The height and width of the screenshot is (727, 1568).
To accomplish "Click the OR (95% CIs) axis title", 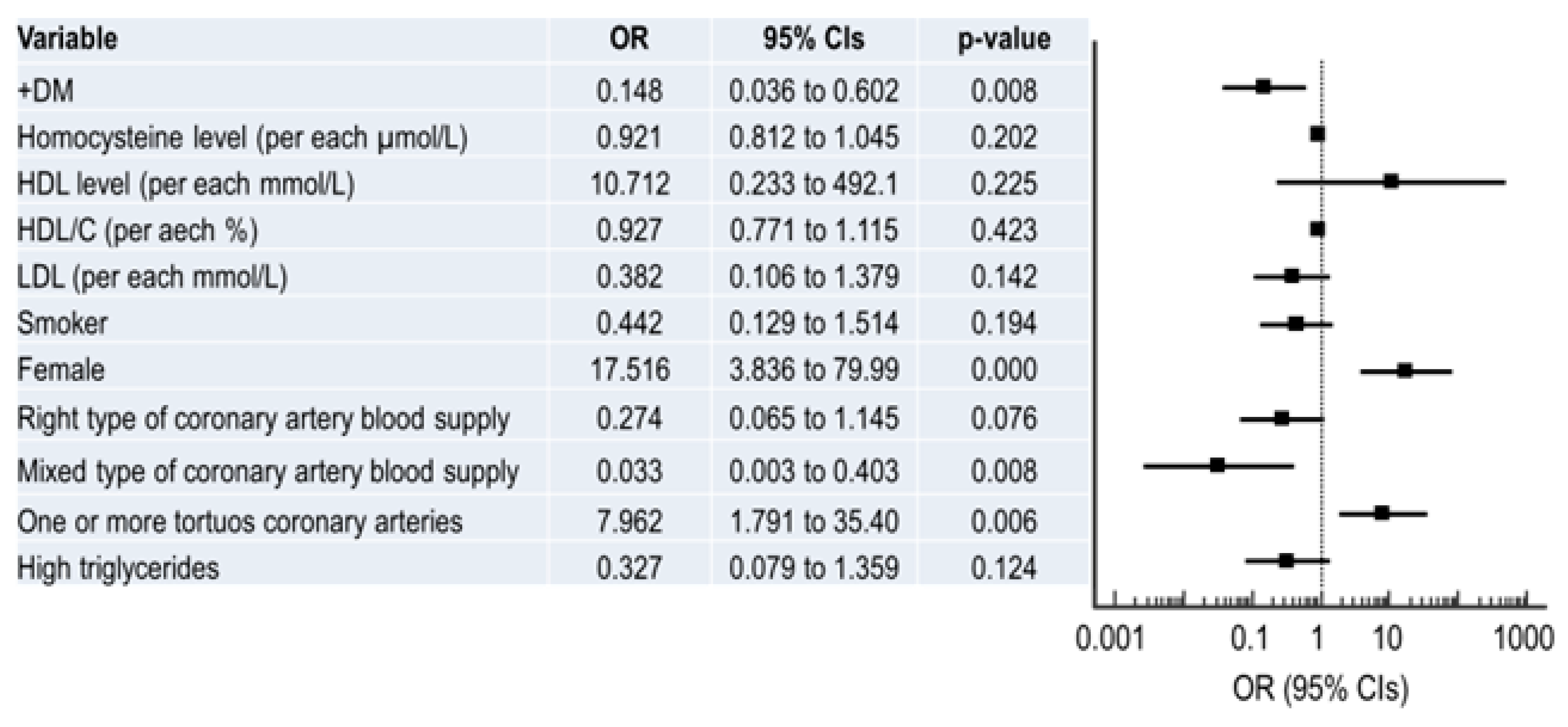I will pos(1320,689).
